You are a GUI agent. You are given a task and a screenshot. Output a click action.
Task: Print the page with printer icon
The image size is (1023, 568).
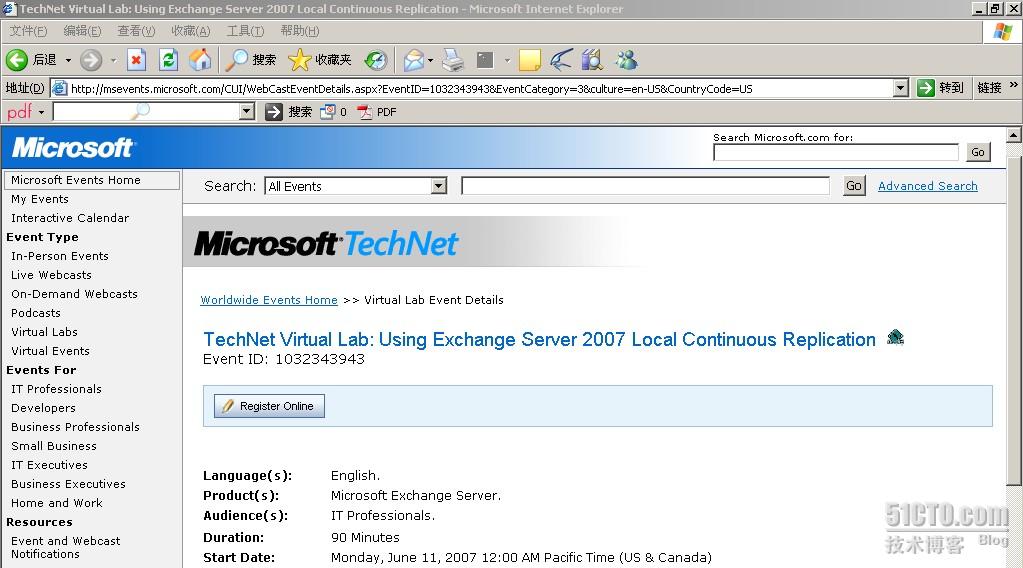point(453,60)
